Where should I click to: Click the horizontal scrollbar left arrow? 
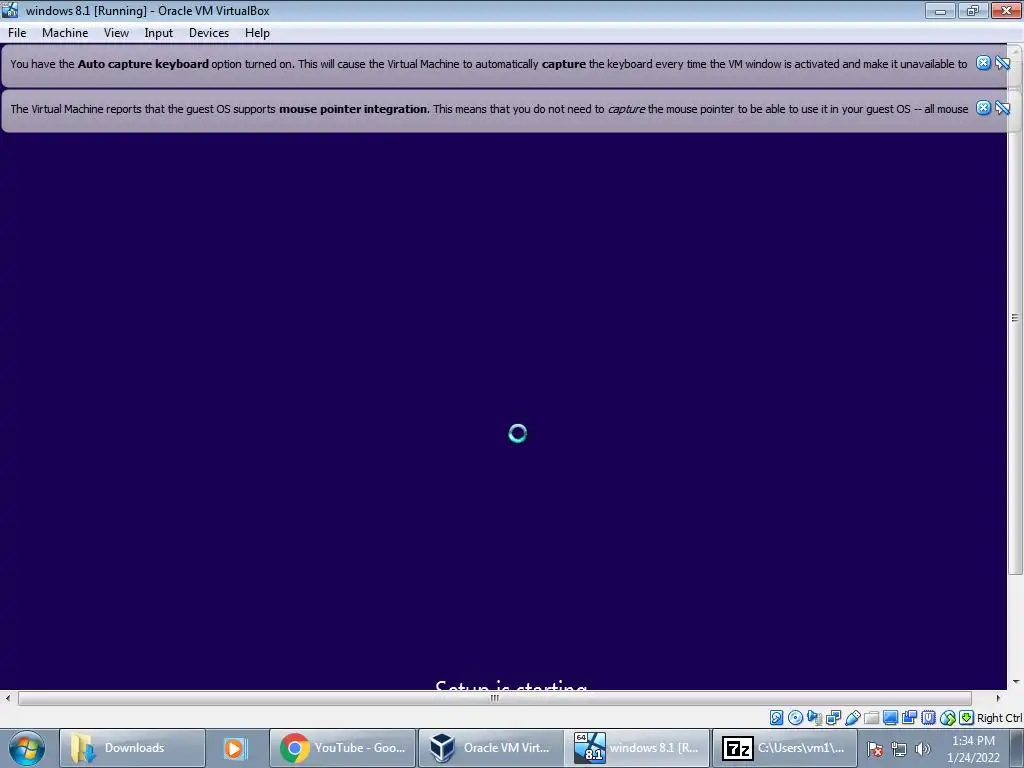(x=8, y=698)
